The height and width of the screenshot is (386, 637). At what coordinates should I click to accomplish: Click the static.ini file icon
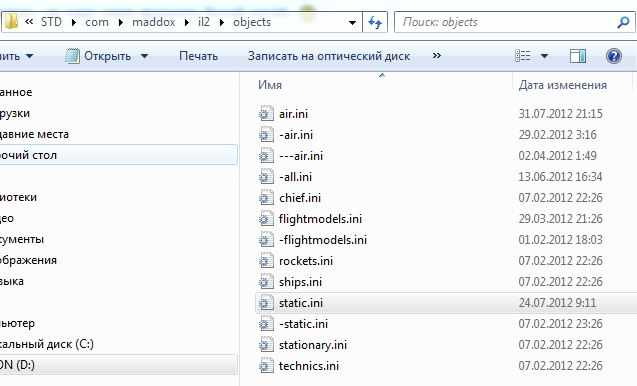point(266,303)
